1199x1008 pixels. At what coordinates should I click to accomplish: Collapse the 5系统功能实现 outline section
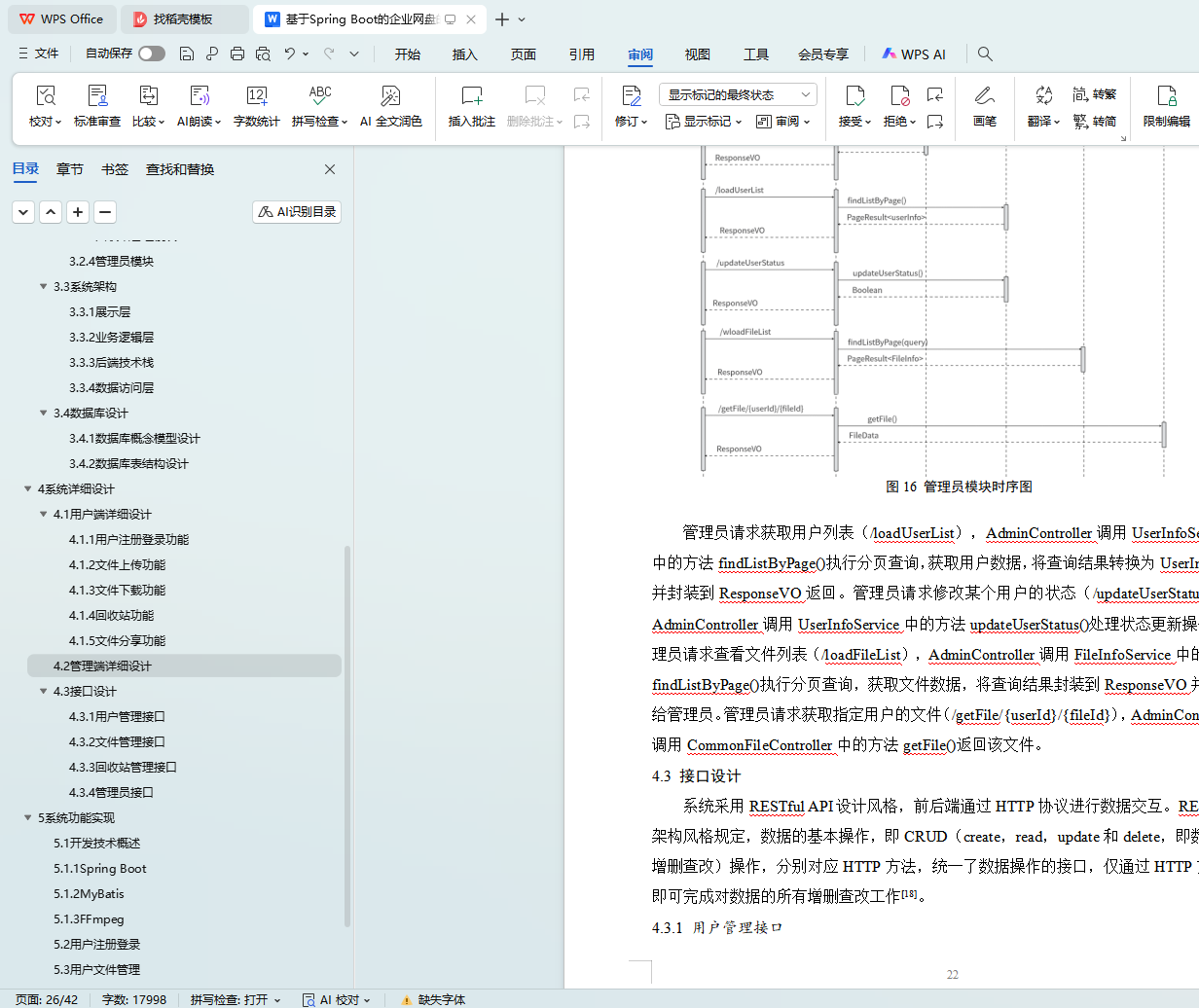28,818
